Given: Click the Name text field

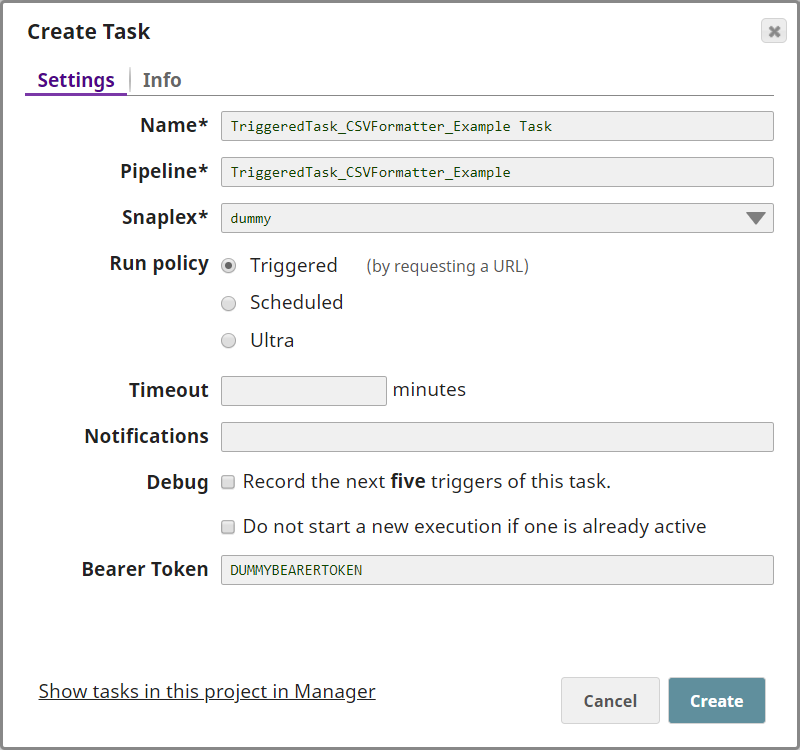Looking at the screenshot, I should 496,126.
